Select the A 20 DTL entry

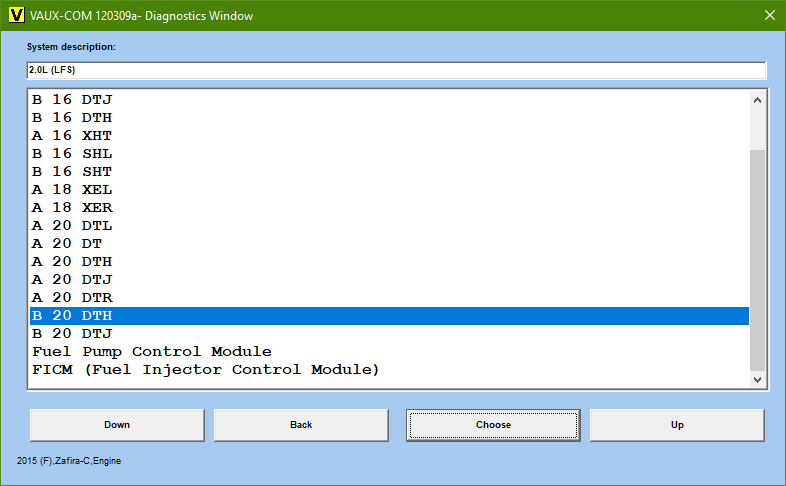72,226
